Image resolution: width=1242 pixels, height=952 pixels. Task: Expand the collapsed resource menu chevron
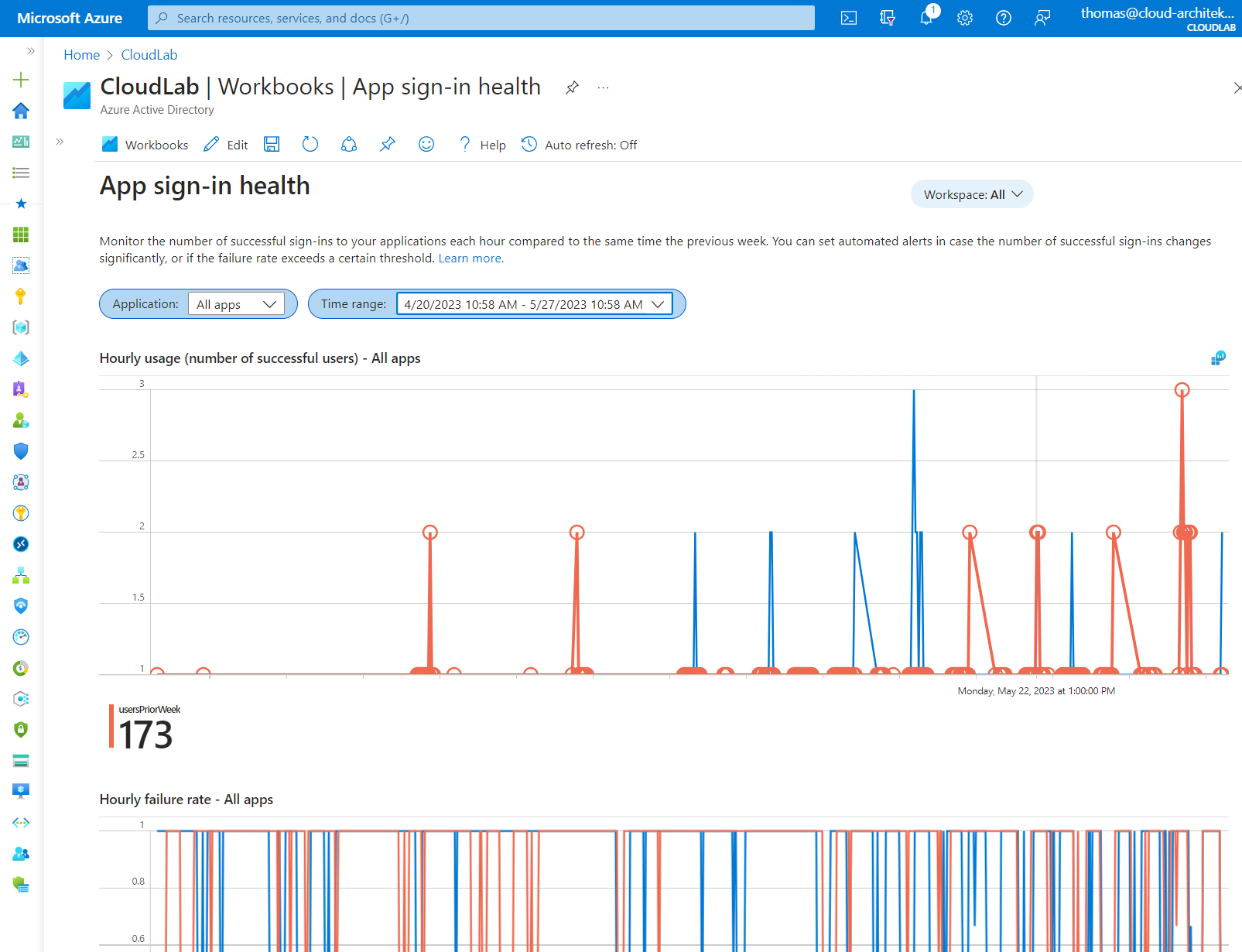pos(60,142)
